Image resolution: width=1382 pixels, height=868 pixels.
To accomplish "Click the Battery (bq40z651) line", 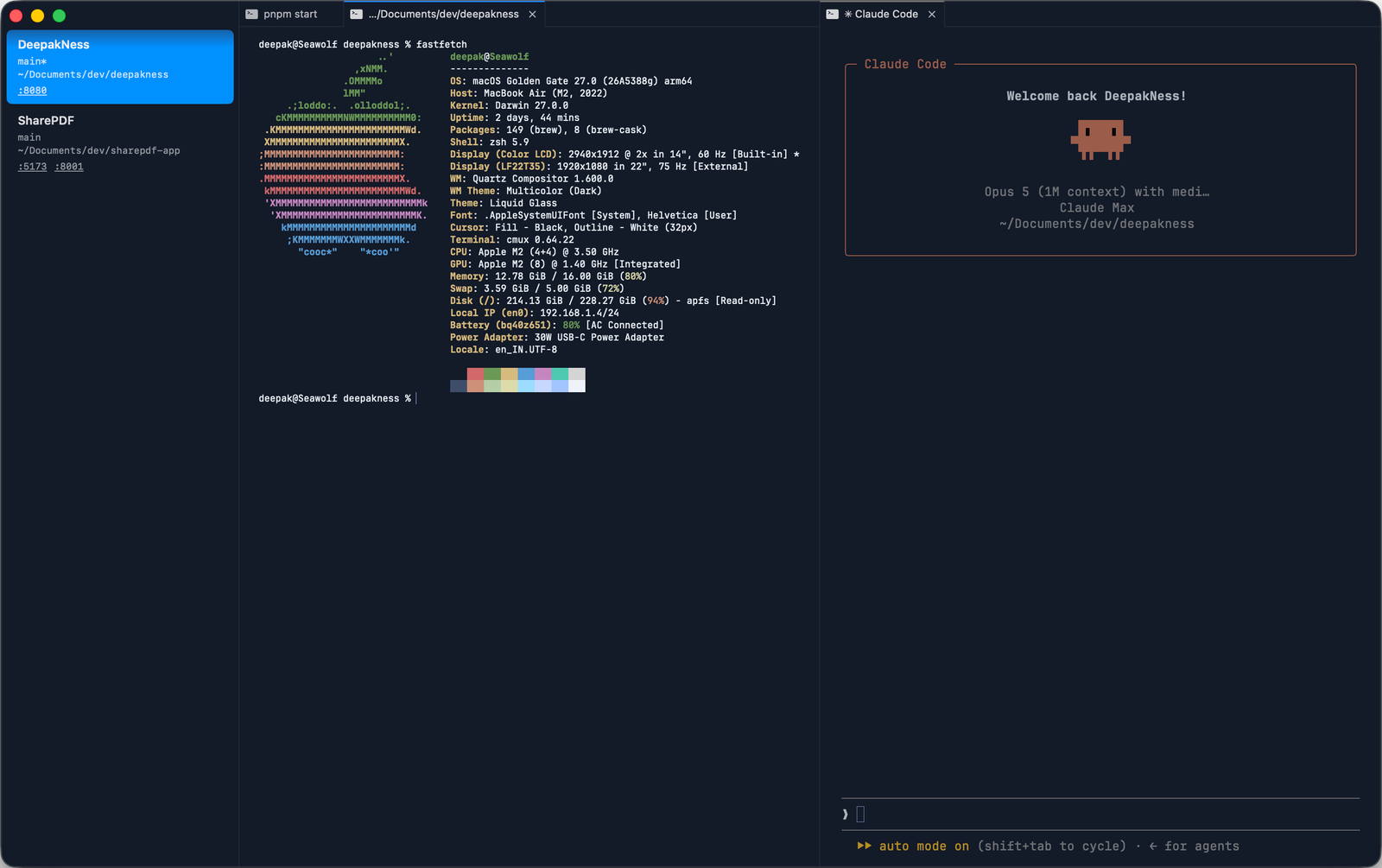I will coord(557,325).
